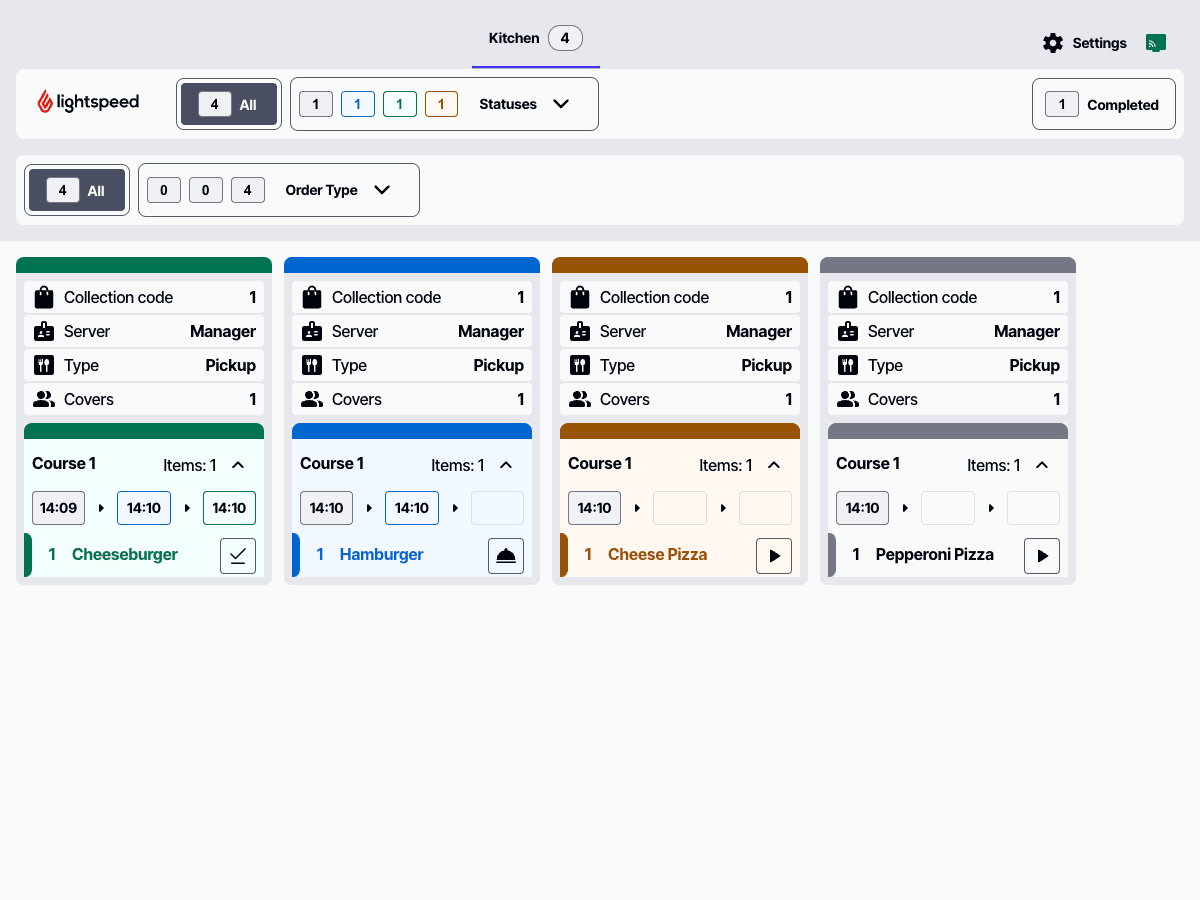Image resolution: width=1200 pixels, height=900 pixels.
Task: Toggle the green status filter badge
Action: [399, 104]
